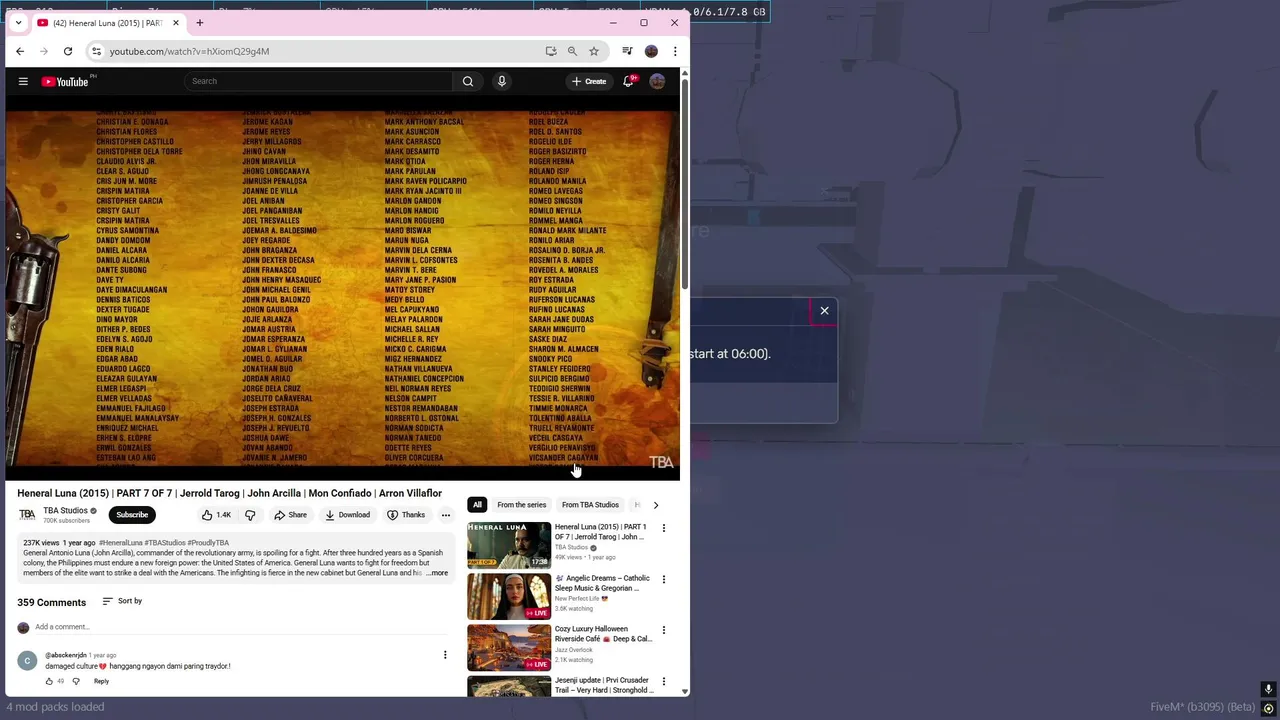Click the Jesenji update video title
The width and height of the screenshot is (1280, 720).
(604, 685)
